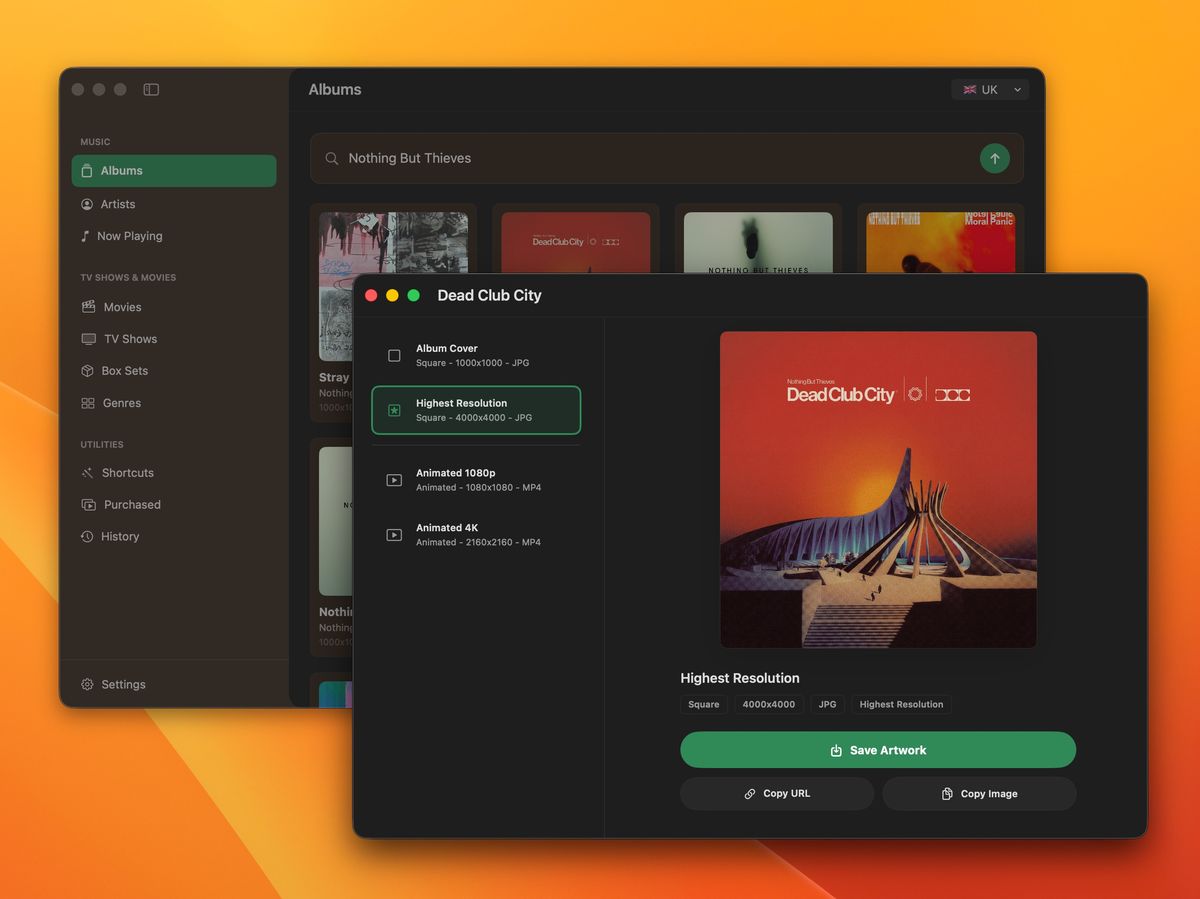Click the Purchased icon in sidebar
Viewport: 1200px width, 899px height.
(88, 505)
